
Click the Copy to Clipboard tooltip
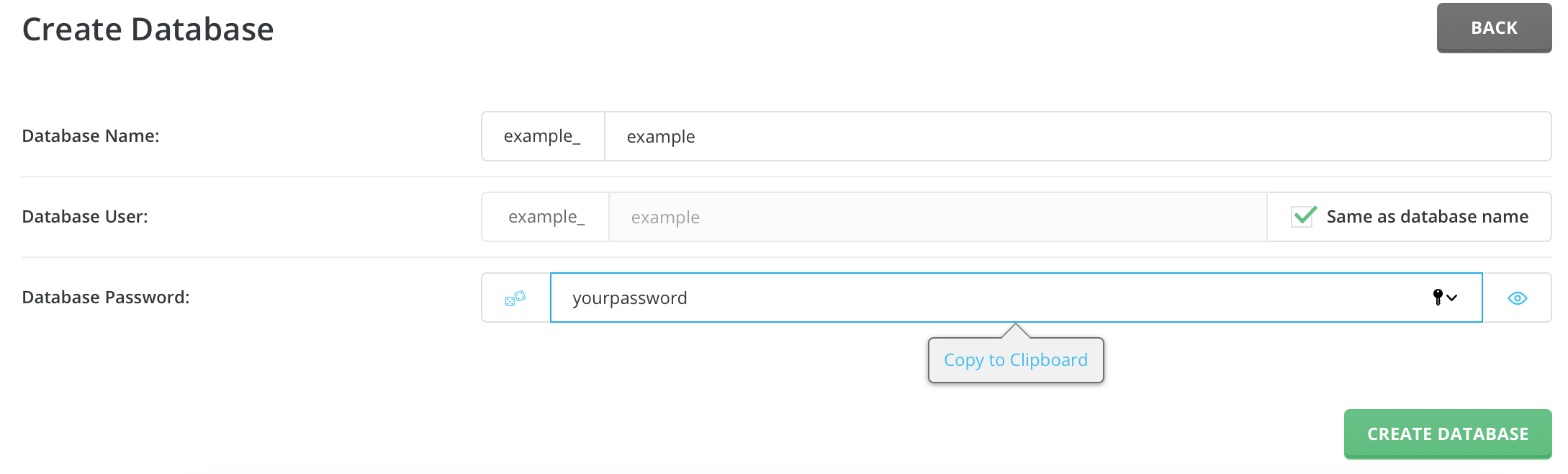1015,360
